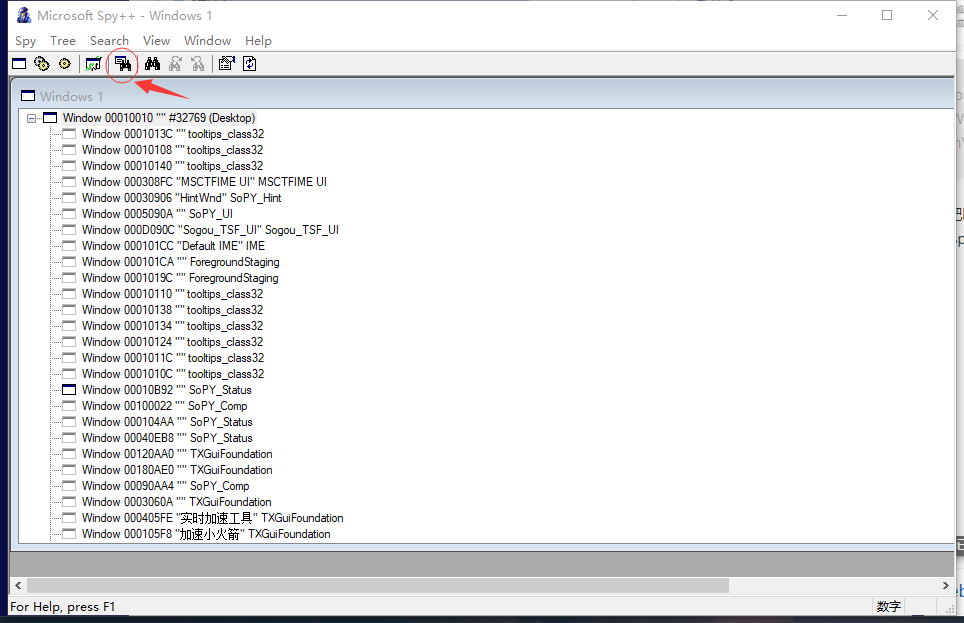Select Window 0005090A SoPY_UI row
The width and height of the screenshot is (964, 623).
coord(157,214)
